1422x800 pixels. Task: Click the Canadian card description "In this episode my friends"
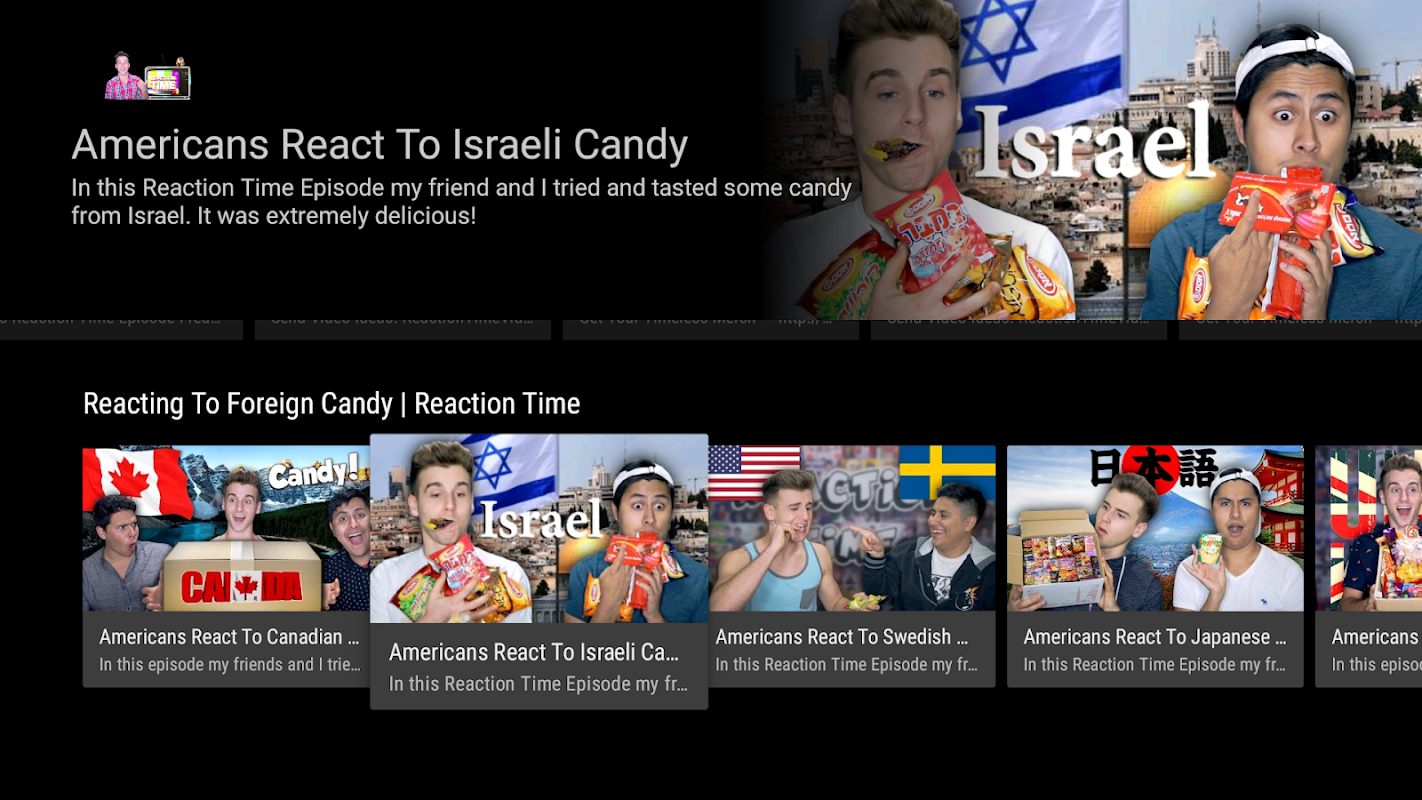(230, 665)
